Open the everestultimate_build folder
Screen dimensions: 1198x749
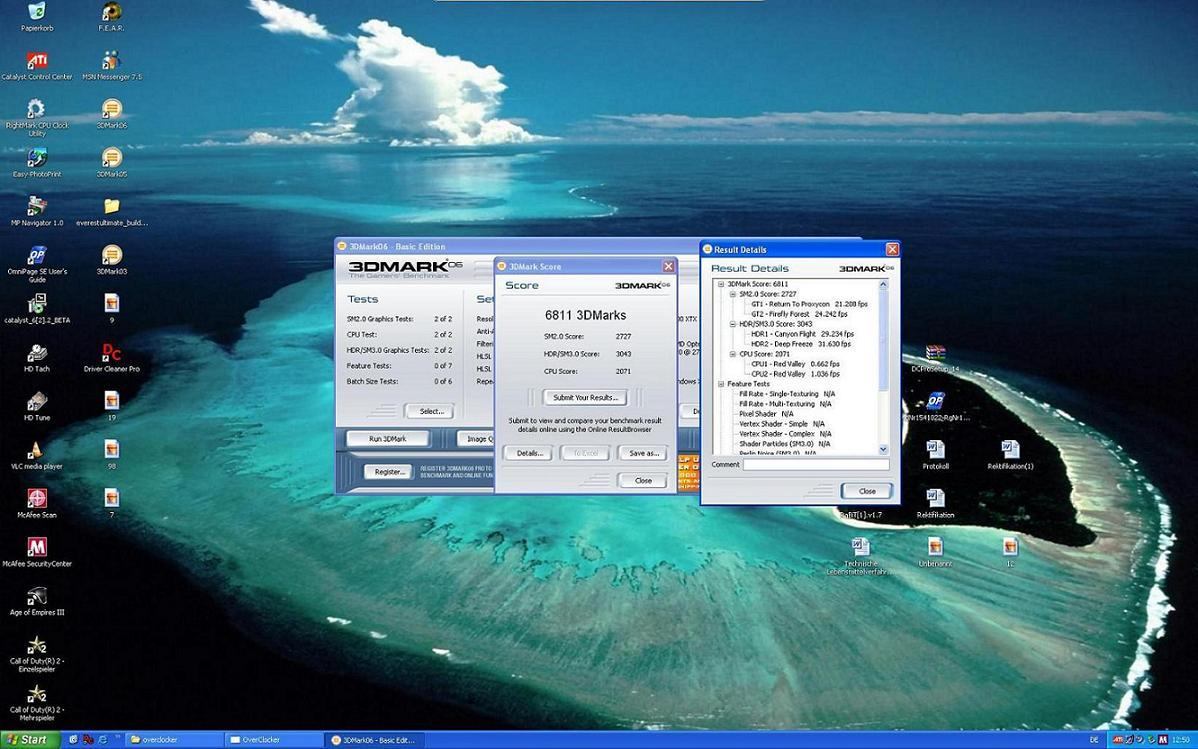[112, 212]
